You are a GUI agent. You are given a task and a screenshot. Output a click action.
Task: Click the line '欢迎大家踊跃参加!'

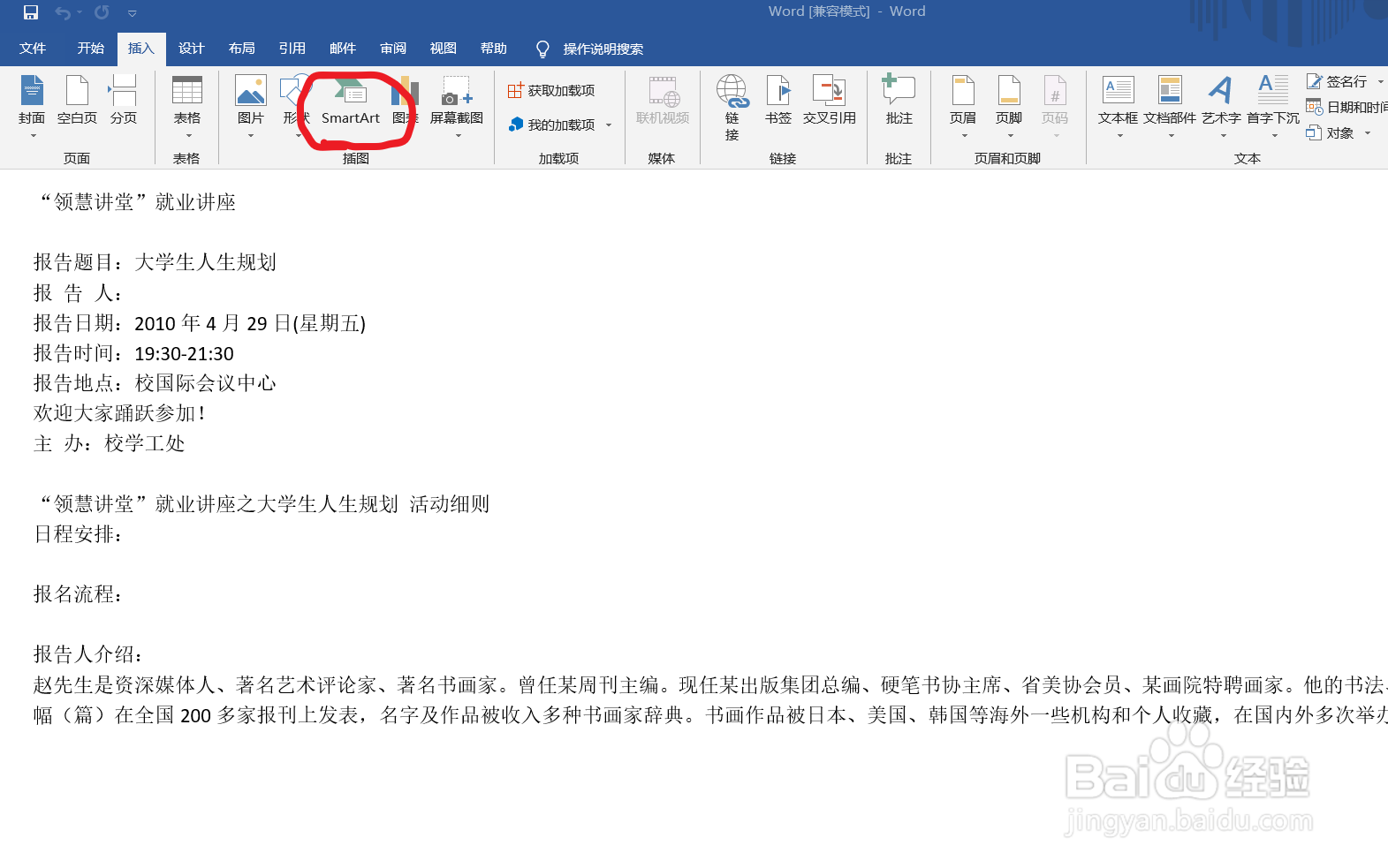pos(118,413)
